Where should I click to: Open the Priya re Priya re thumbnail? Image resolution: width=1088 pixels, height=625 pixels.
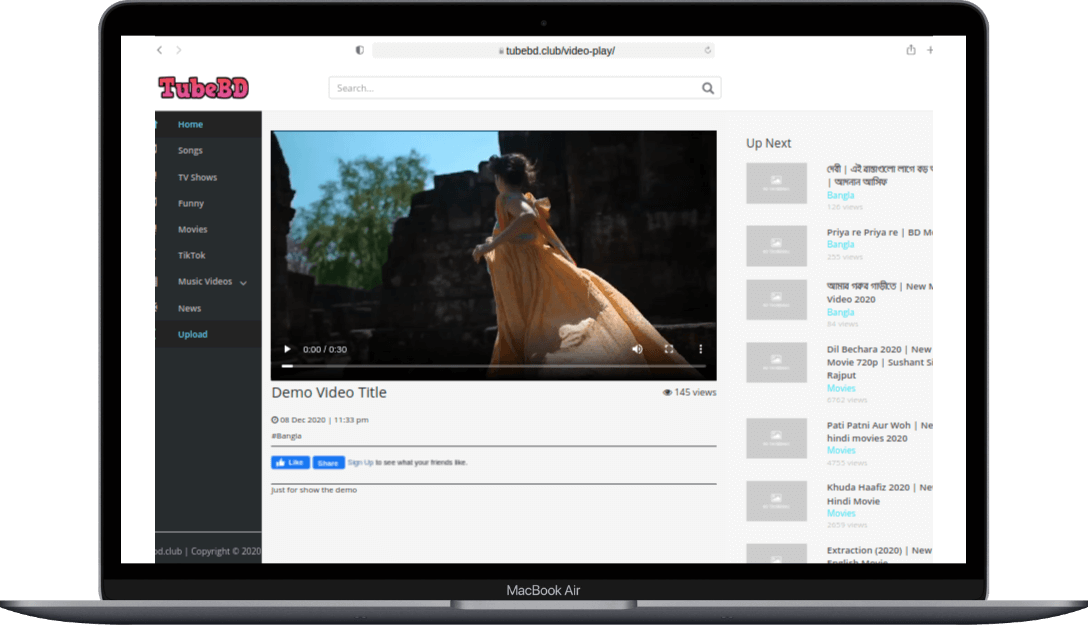coord(776,246)
